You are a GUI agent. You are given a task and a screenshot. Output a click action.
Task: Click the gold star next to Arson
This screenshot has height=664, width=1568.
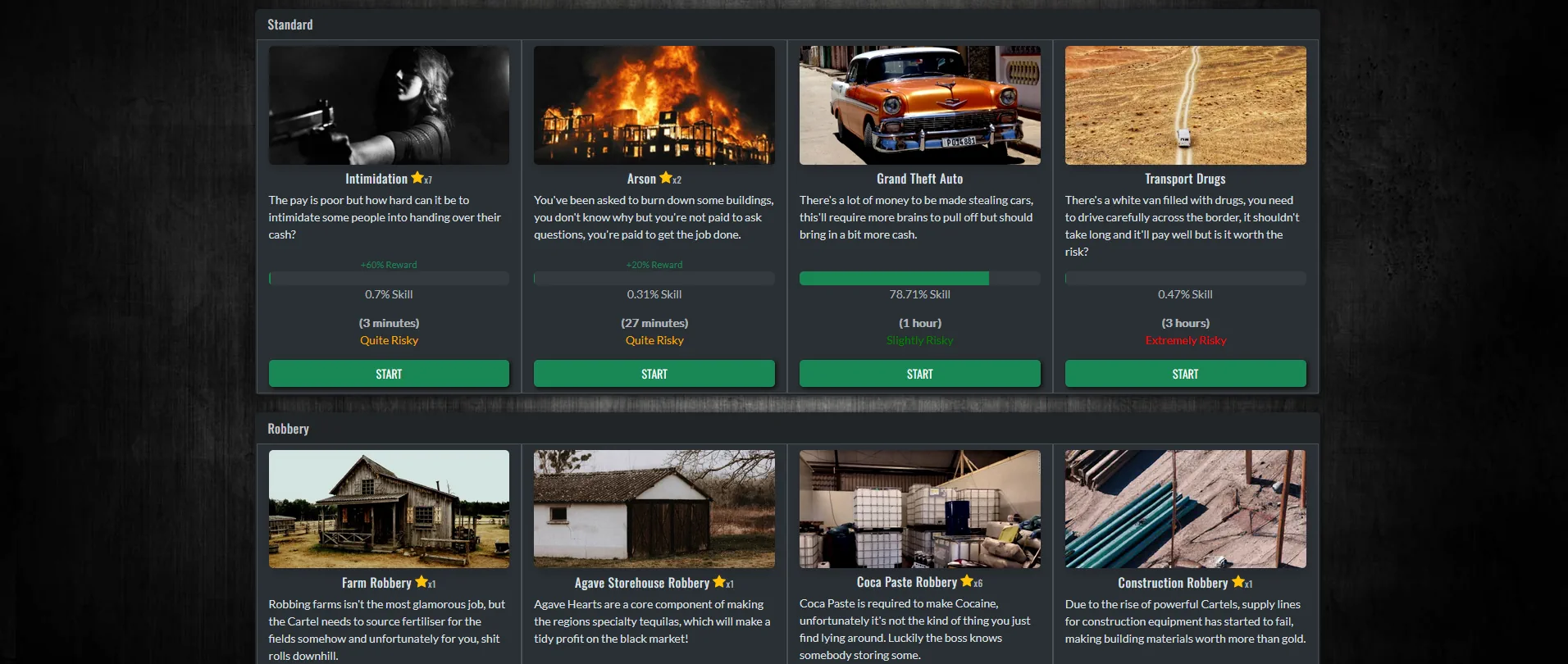pyautogui.click(x=665, y=178)
